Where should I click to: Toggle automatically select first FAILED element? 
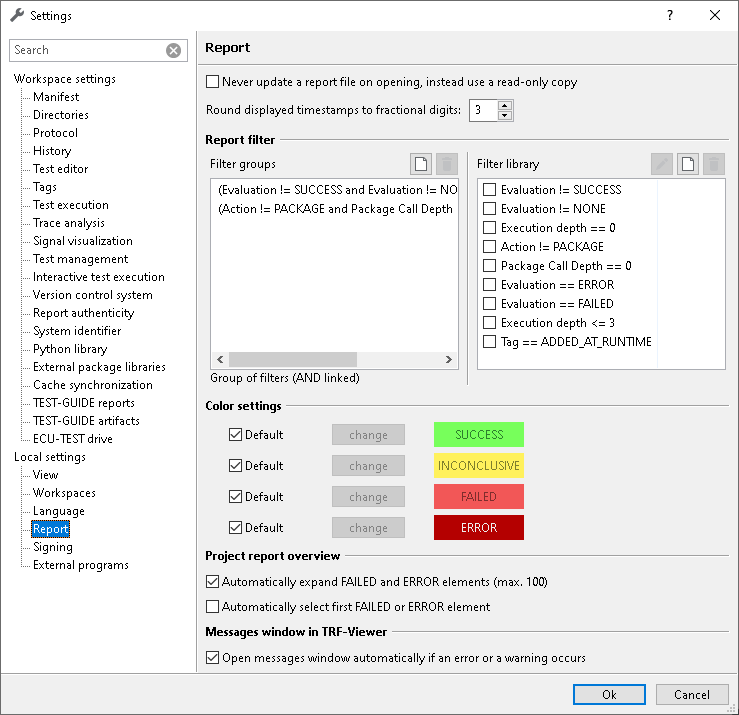point(213,607)
